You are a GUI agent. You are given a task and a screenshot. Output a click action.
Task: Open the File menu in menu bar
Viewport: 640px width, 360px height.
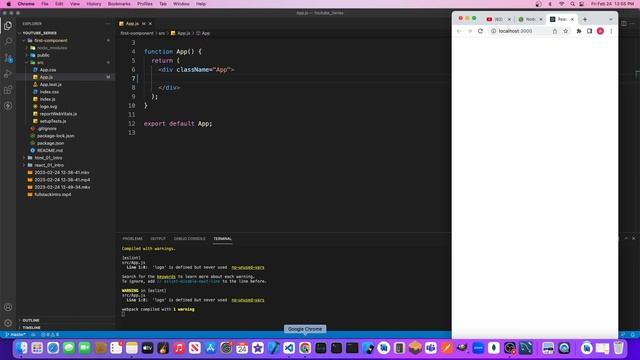coord(45,4)
